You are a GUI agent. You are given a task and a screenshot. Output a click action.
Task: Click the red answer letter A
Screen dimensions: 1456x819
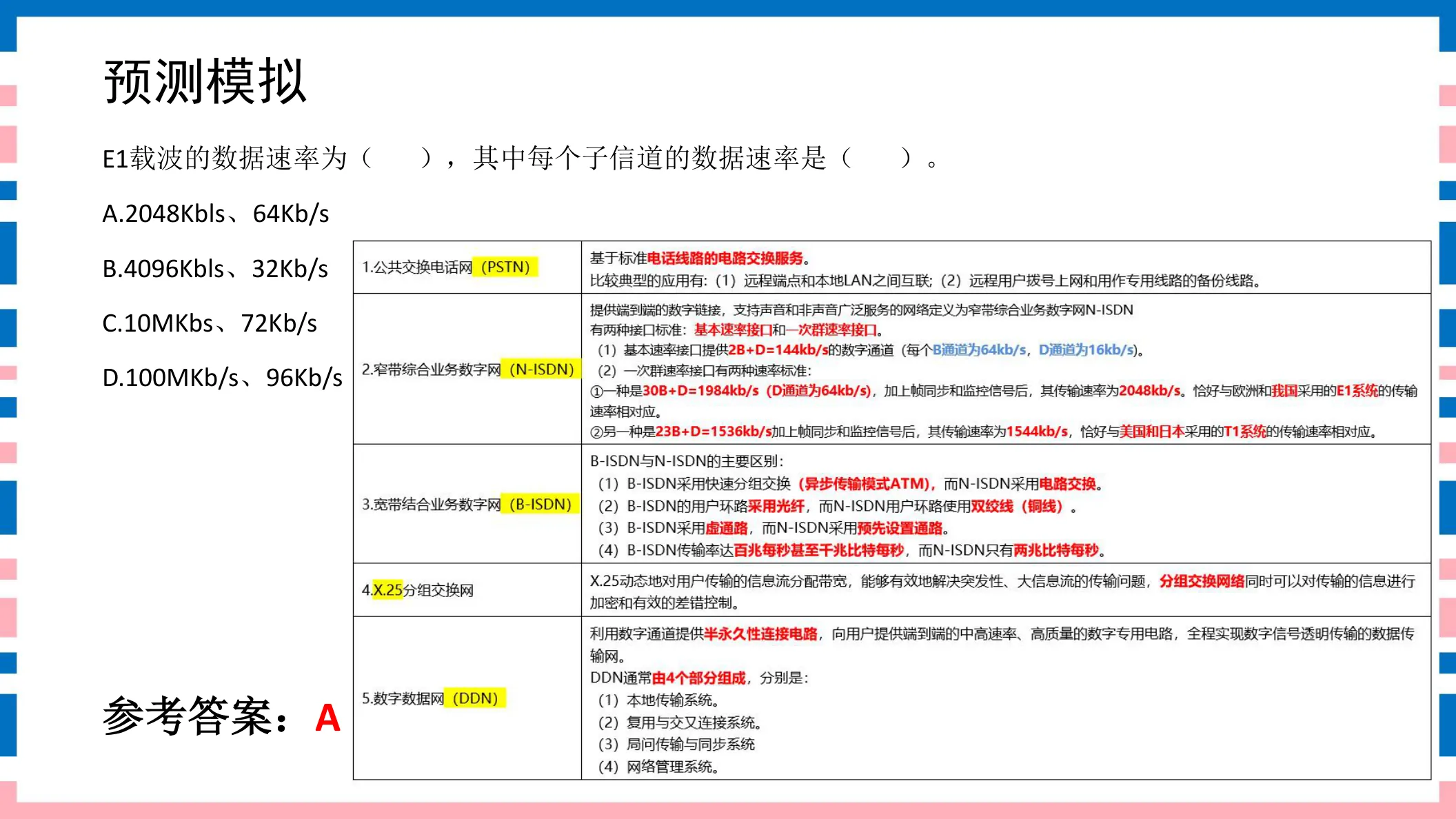(x=327, y=718)
